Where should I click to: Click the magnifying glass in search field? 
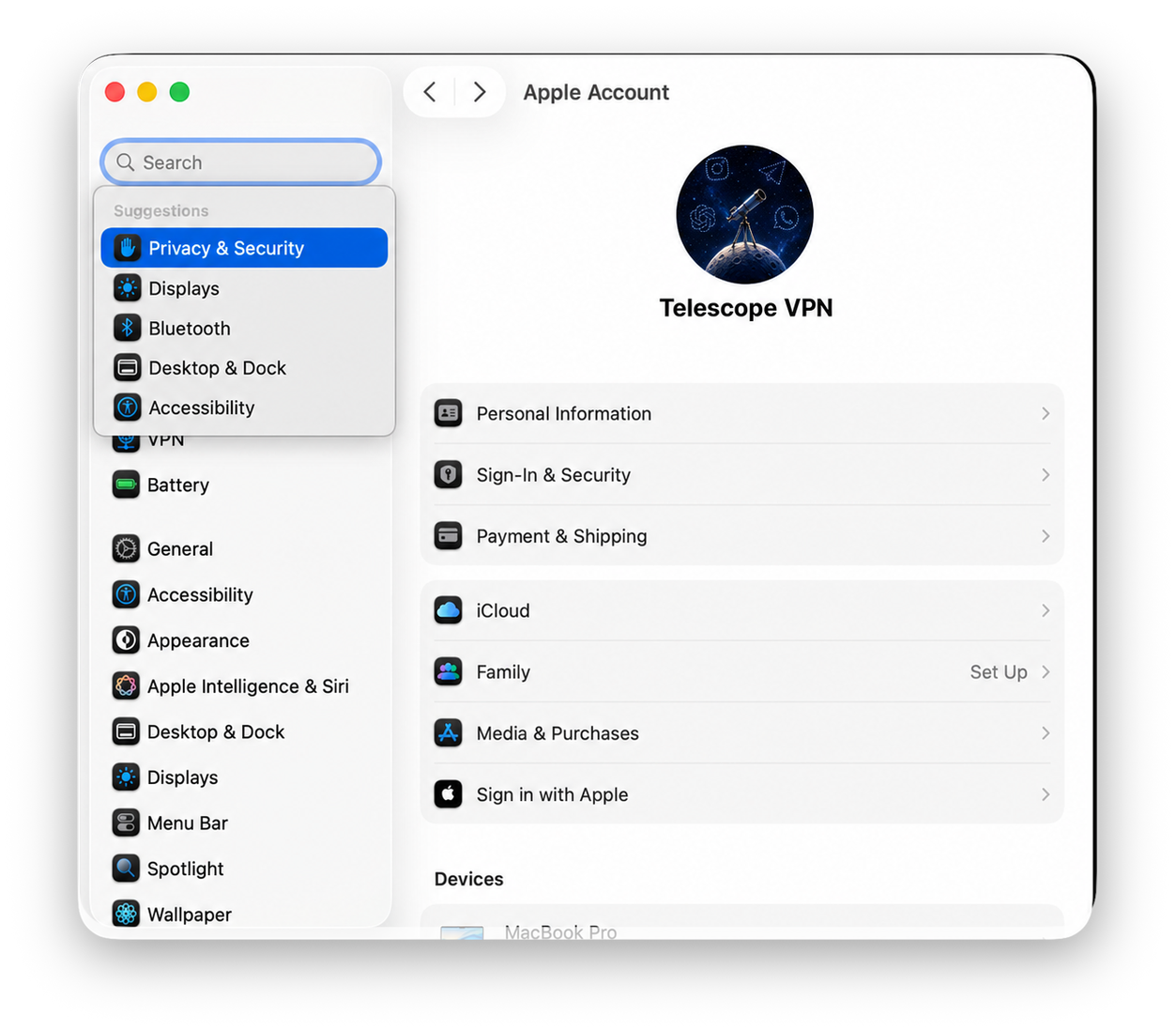point(126,162)
